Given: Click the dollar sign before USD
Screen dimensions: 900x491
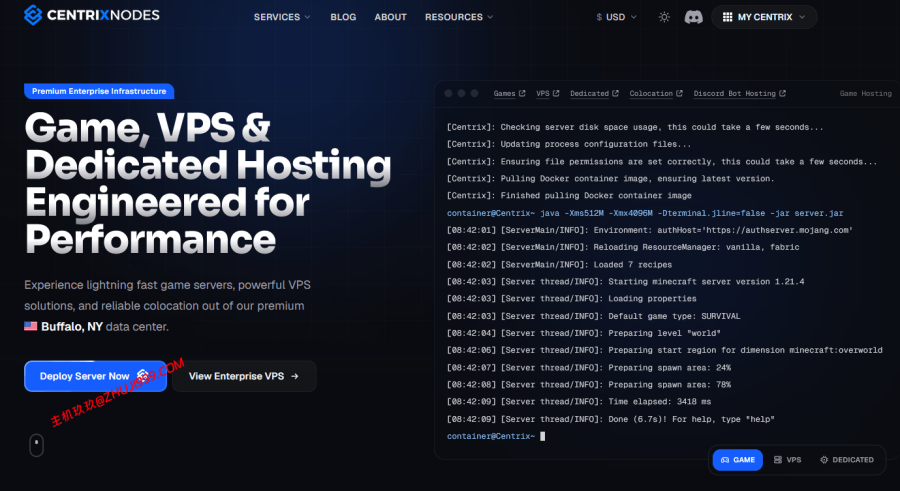Looking at the screenshot, I should (599, 17).
